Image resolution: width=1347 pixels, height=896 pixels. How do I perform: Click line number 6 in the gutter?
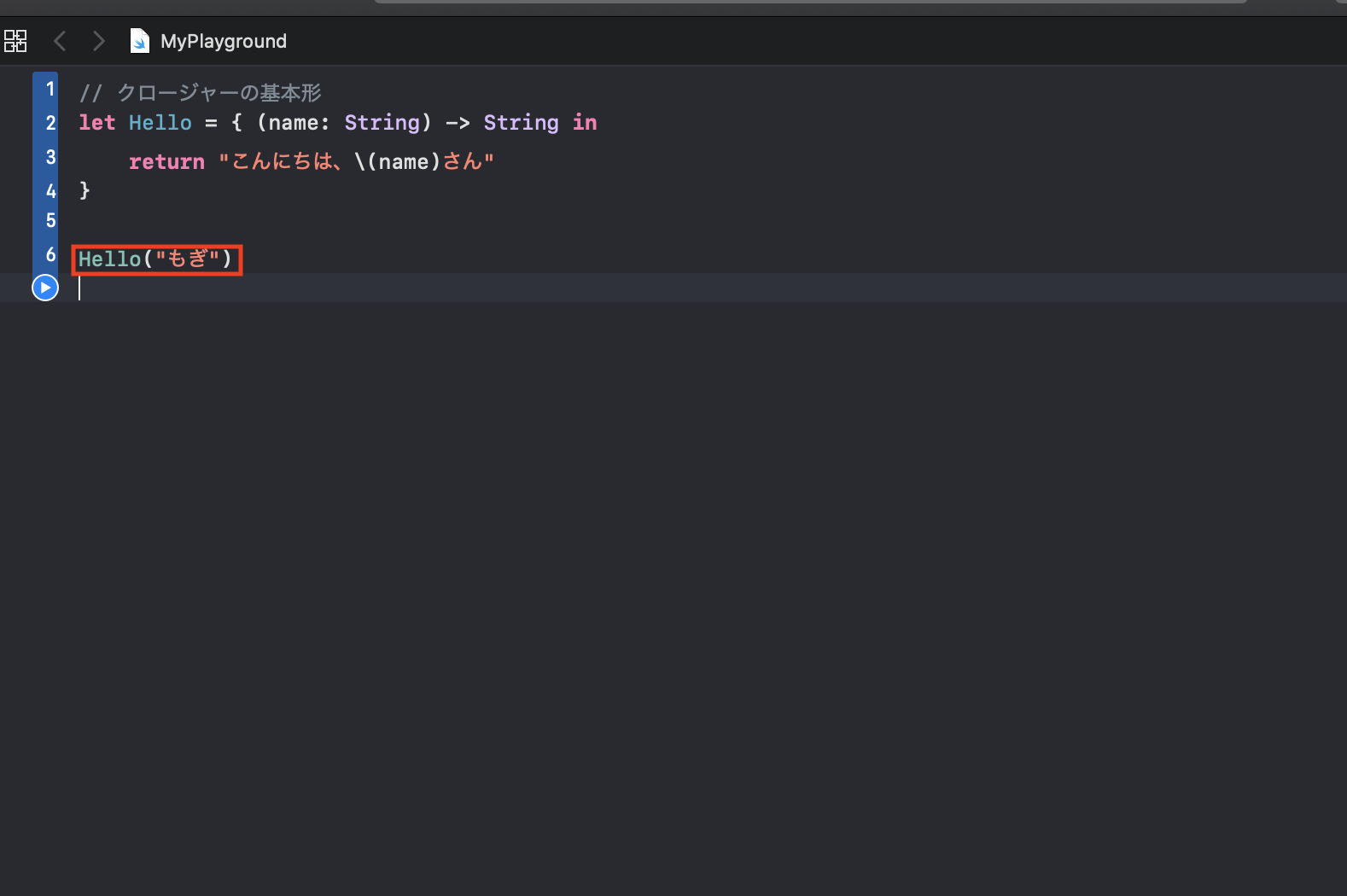click(50, 254)
